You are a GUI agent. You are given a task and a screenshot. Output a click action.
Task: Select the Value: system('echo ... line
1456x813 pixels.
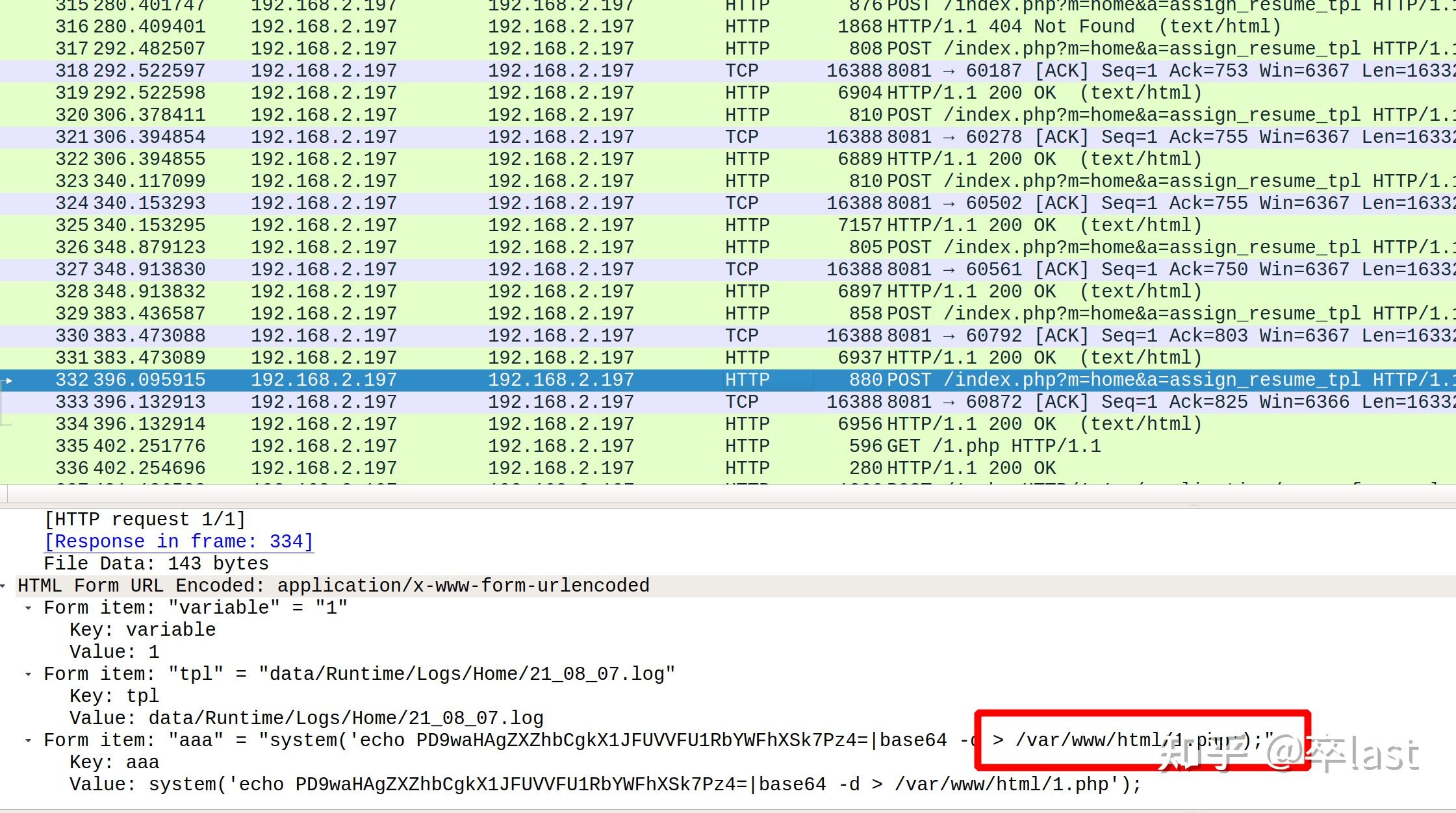(x=605, y=784)
